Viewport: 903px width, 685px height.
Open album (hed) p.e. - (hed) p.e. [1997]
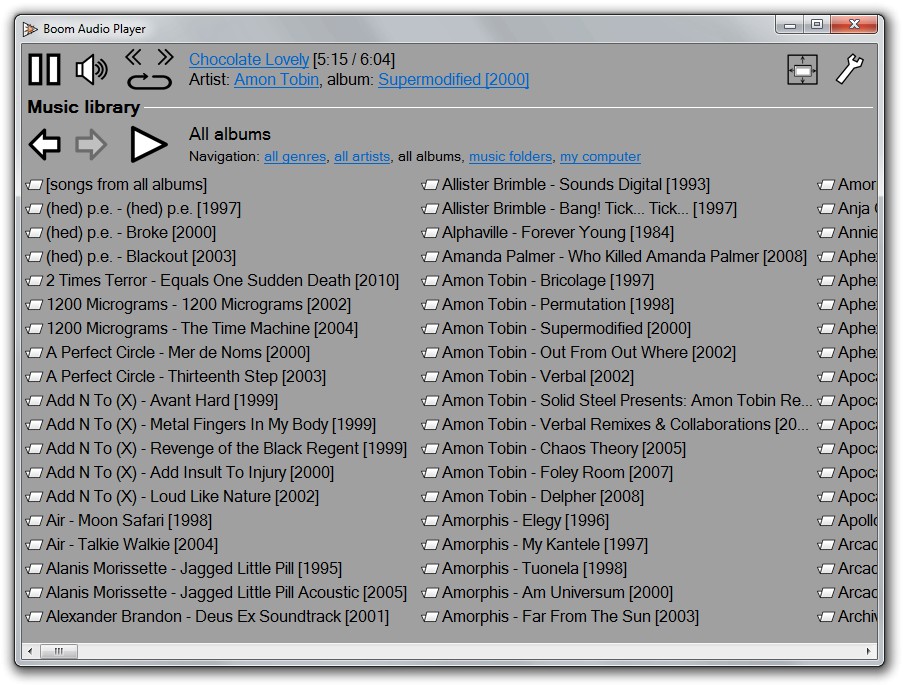pyautogui.click(x=143, y=209)
